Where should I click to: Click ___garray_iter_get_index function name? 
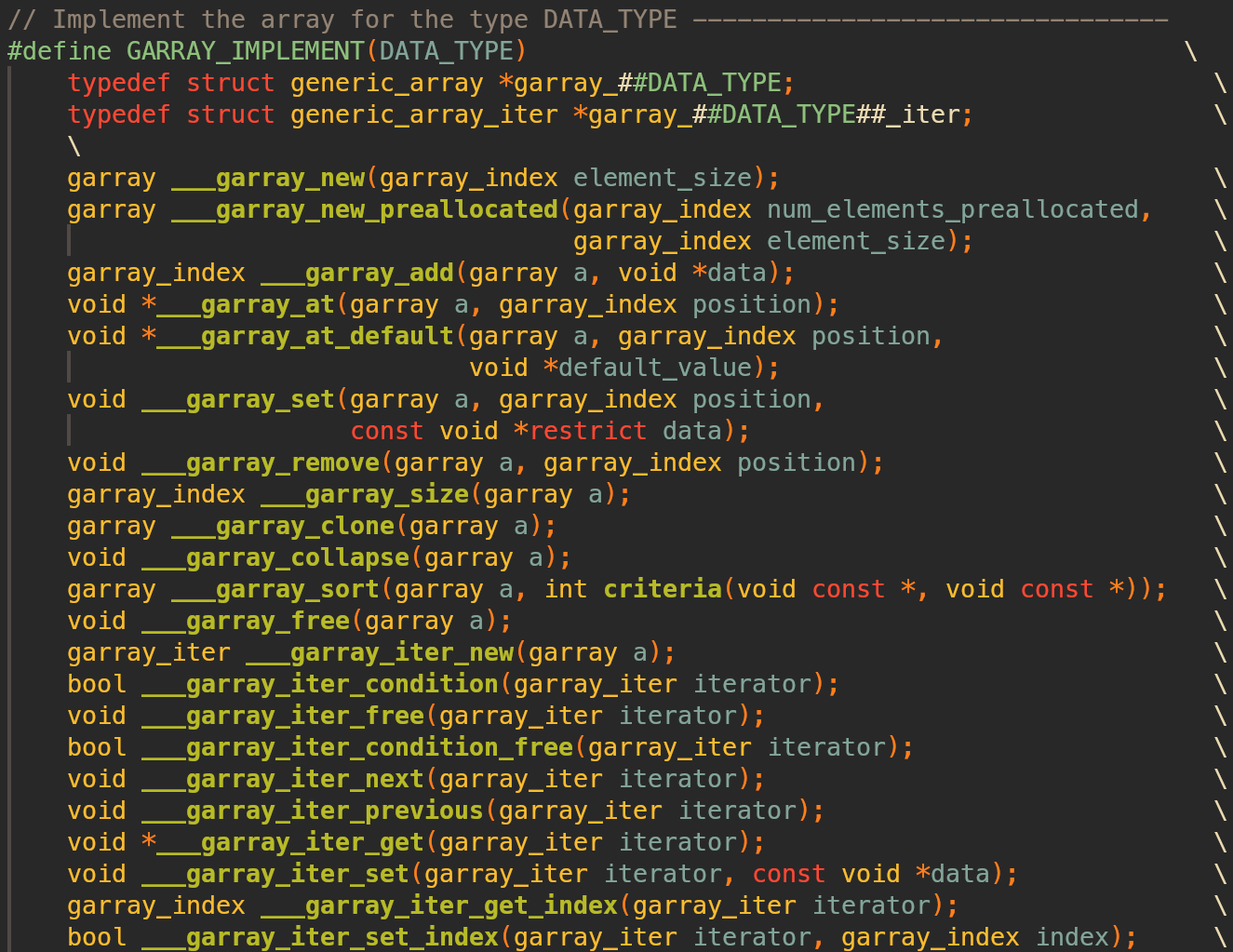pos(439,905)
